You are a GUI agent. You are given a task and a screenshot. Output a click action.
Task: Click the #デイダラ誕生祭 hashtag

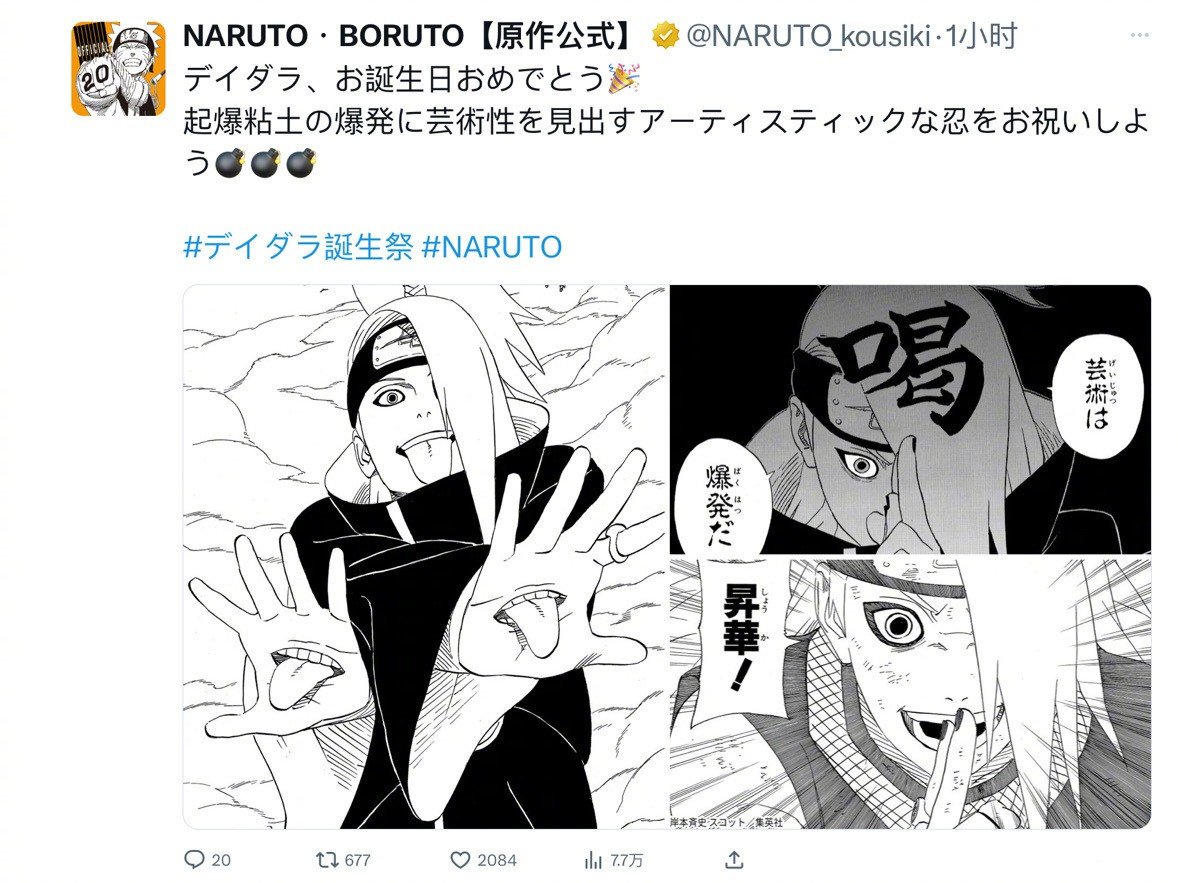298,246
